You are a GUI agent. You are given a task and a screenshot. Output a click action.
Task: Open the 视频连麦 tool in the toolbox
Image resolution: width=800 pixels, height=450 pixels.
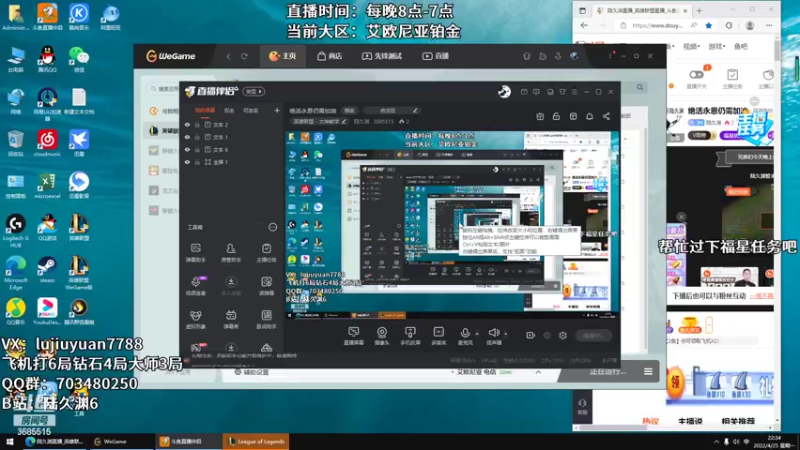[x=195, y=286]
